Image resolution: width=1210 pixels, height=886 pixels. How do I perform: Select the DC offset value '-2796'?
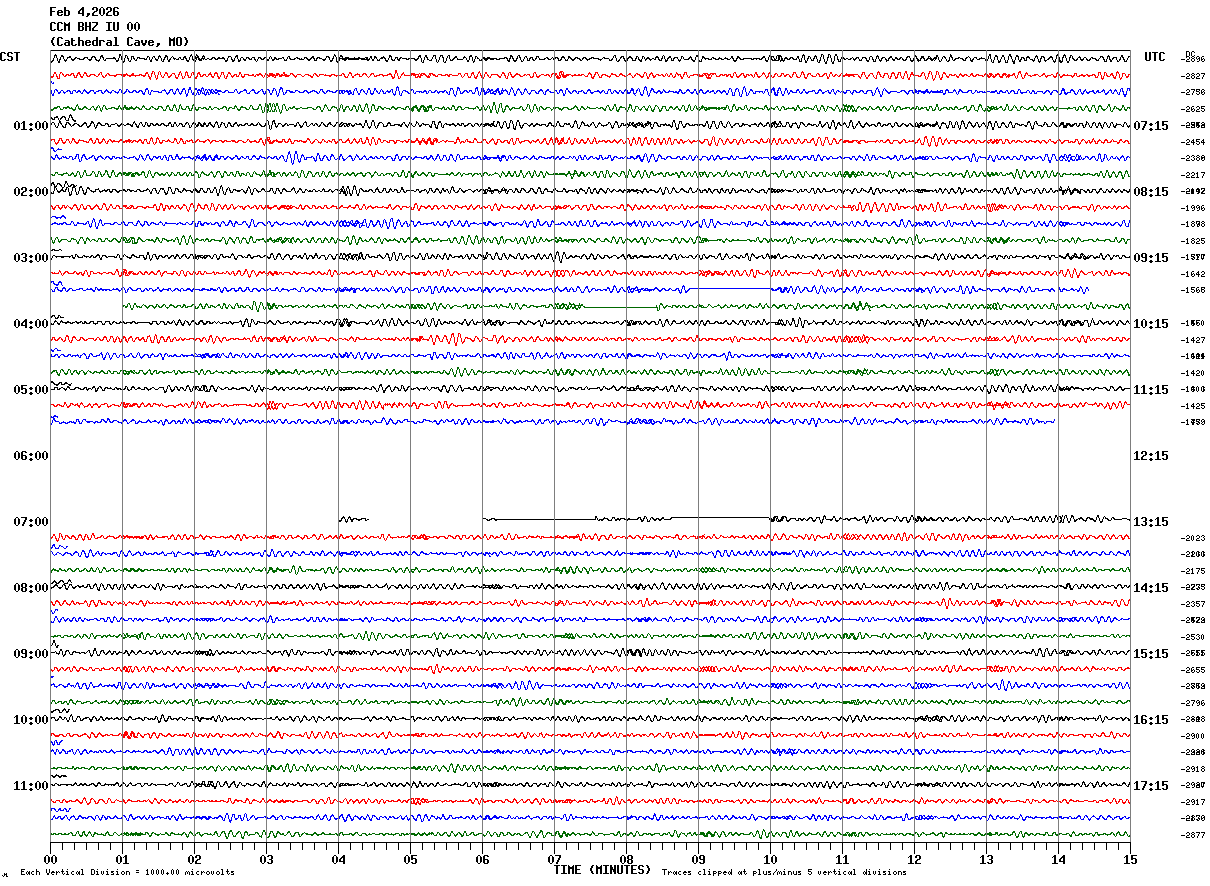point(1194,703)
